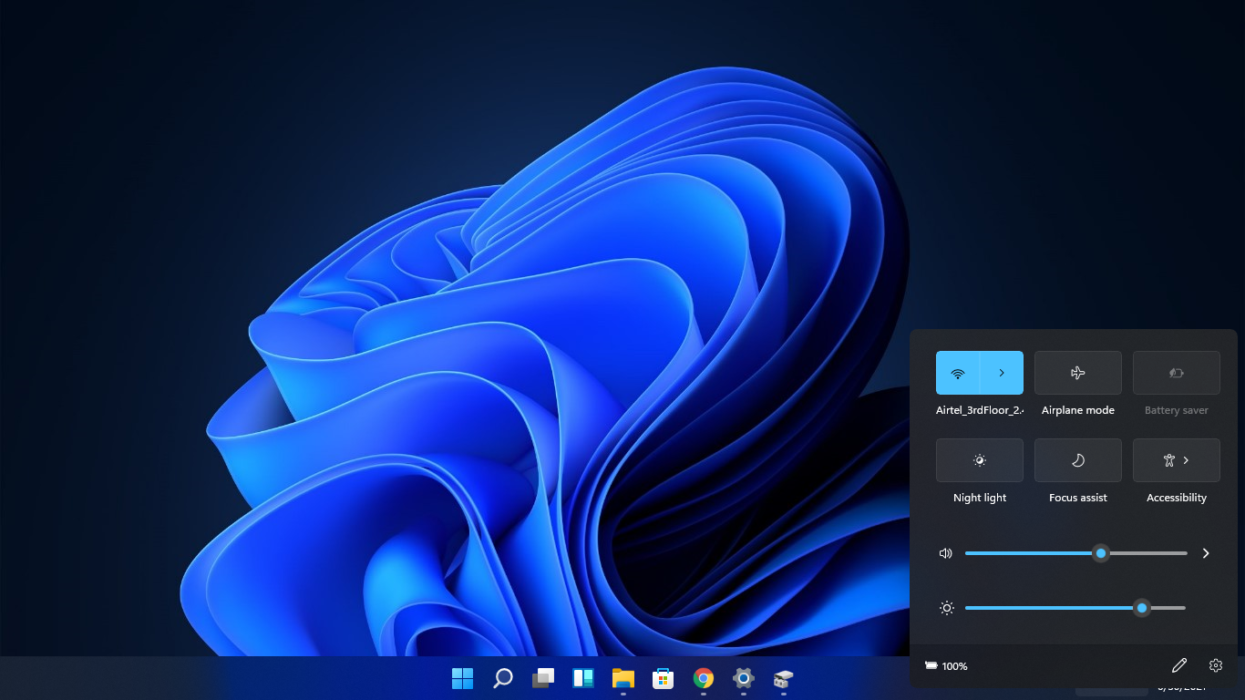Launch Google Chrome from the taskbar
The image size is (1245, 700).
[703, 679]
